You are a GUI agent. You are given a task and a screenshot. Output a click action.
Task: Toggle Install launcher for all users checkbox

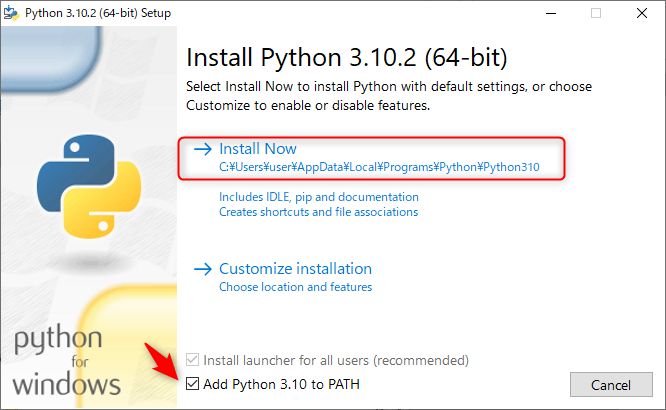192,360
